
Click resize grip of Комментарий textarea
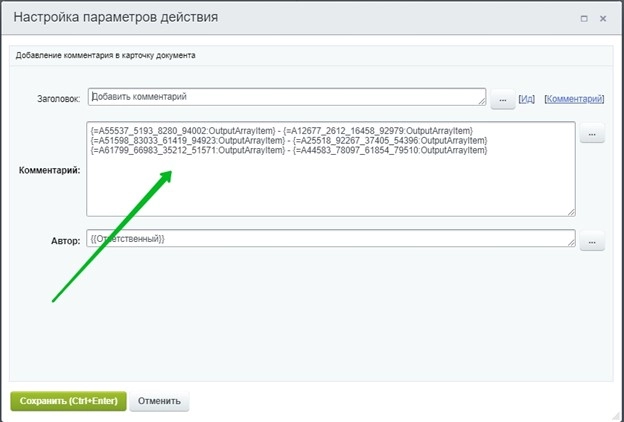pyautogui.click(x=571, y=211)
